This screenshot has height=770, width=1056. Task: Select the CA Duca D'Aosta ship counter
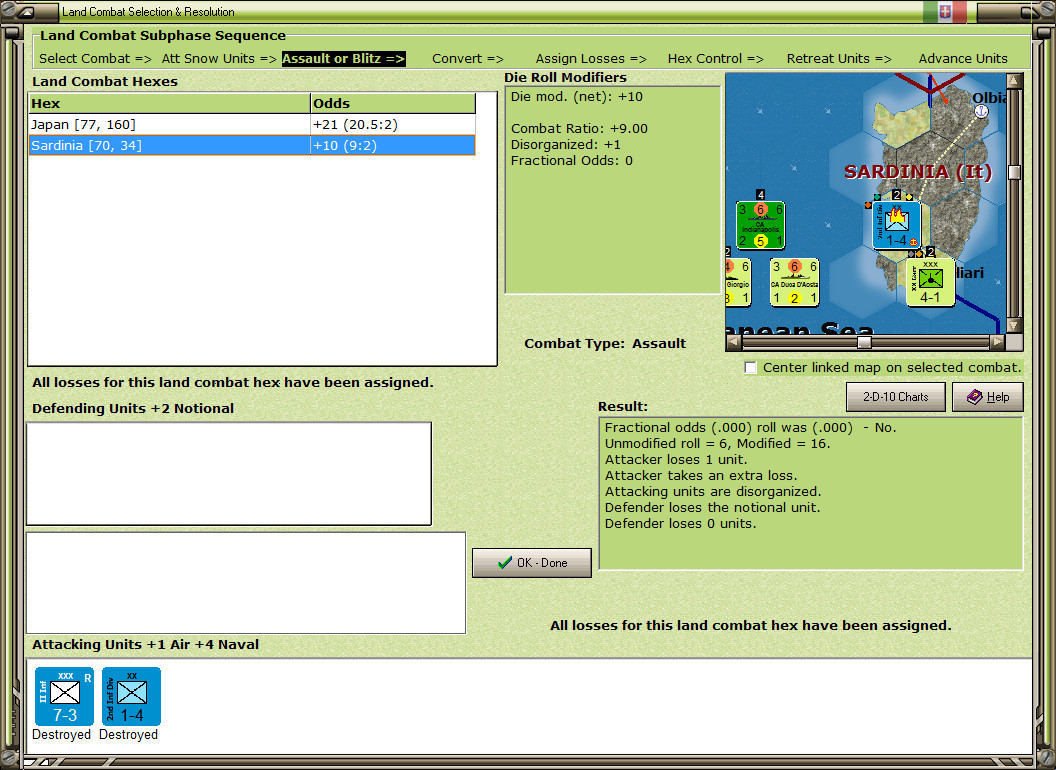pos(795,282)
